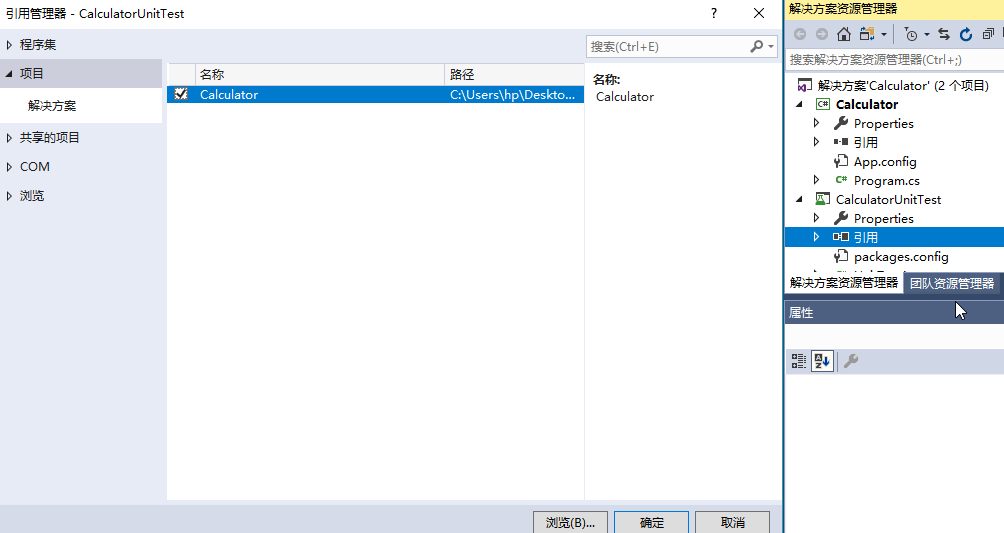
Task: Click the 取消 button
Action: (x=733, y=522)
